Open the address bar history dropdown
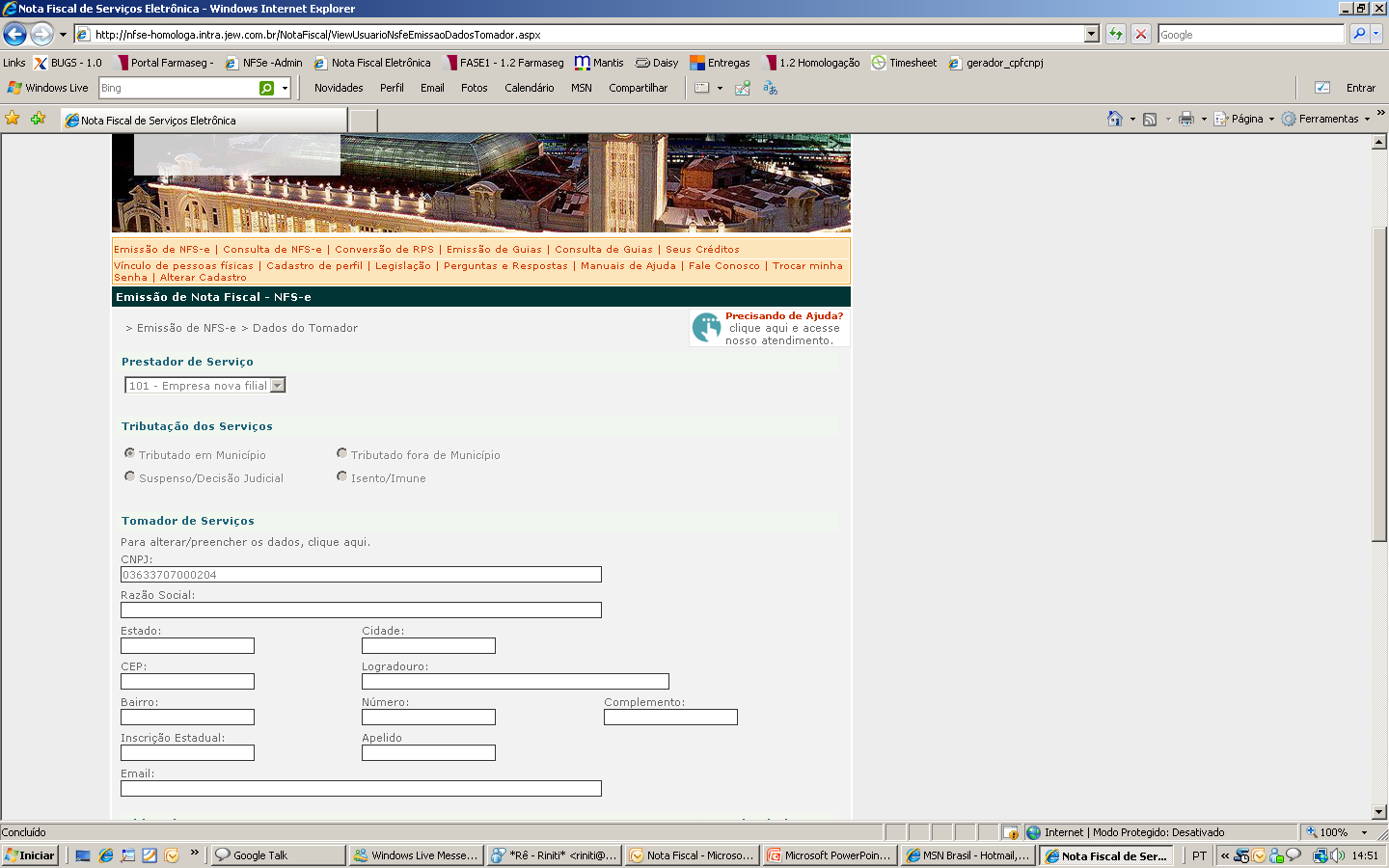This screenshot has height=868, width=1389. [x=1092, y=34]
